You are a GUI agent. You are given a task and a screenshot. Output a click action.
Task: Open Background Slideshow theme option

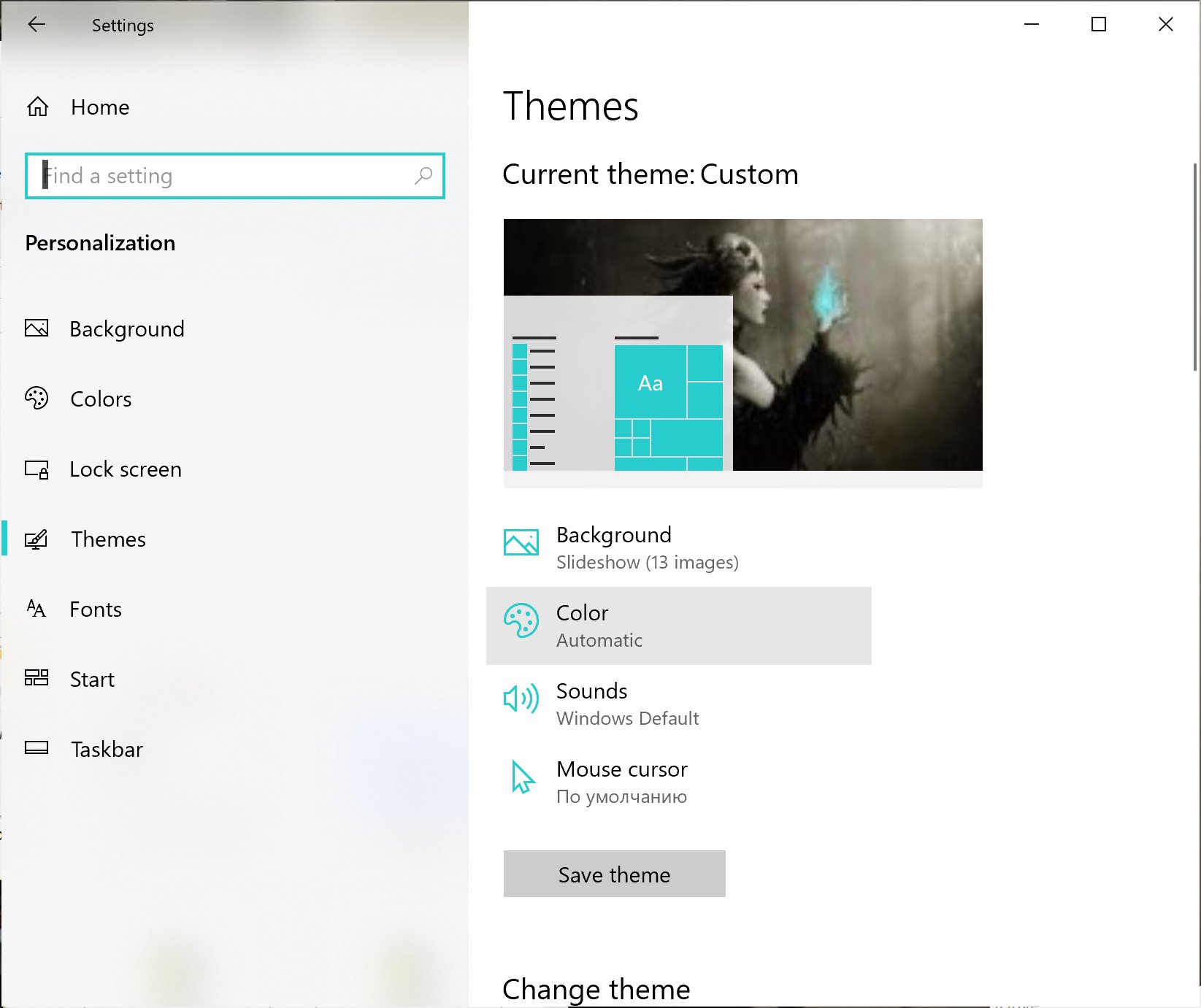click(647, 547)
